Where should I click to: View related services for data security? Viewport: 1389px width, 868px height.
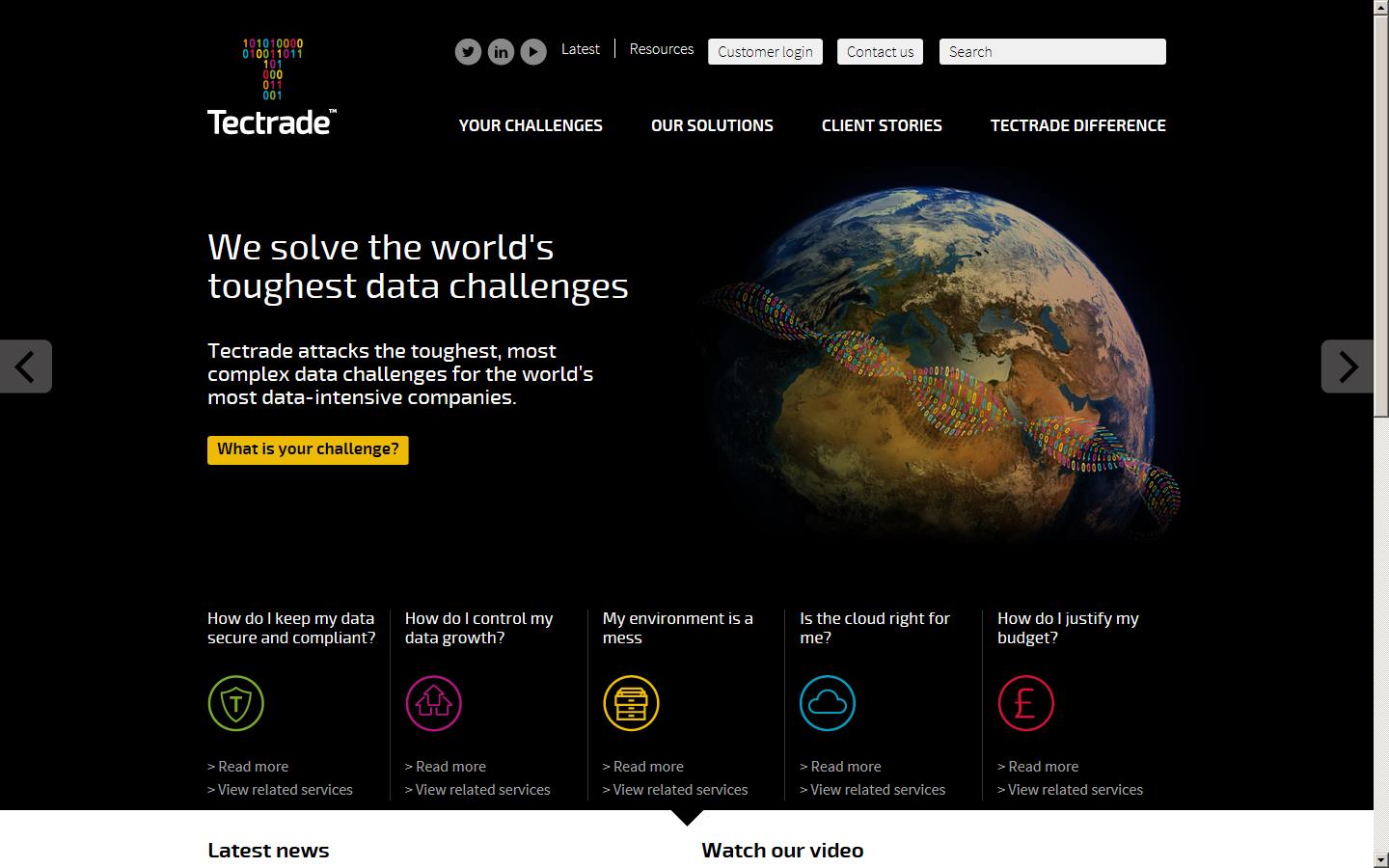280,790
